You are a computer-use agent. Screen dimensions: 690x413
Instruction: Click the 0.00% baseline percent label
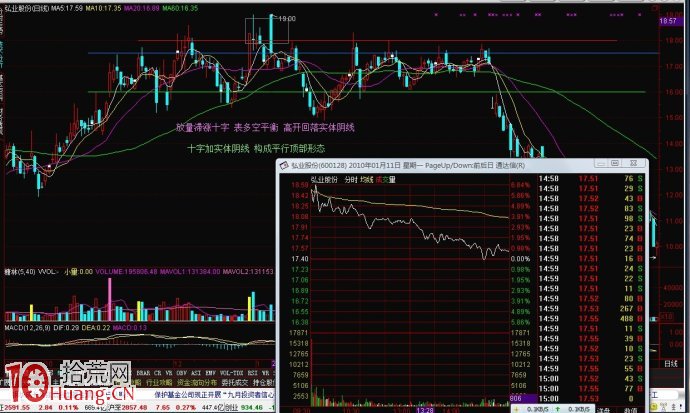coord(520,259)
